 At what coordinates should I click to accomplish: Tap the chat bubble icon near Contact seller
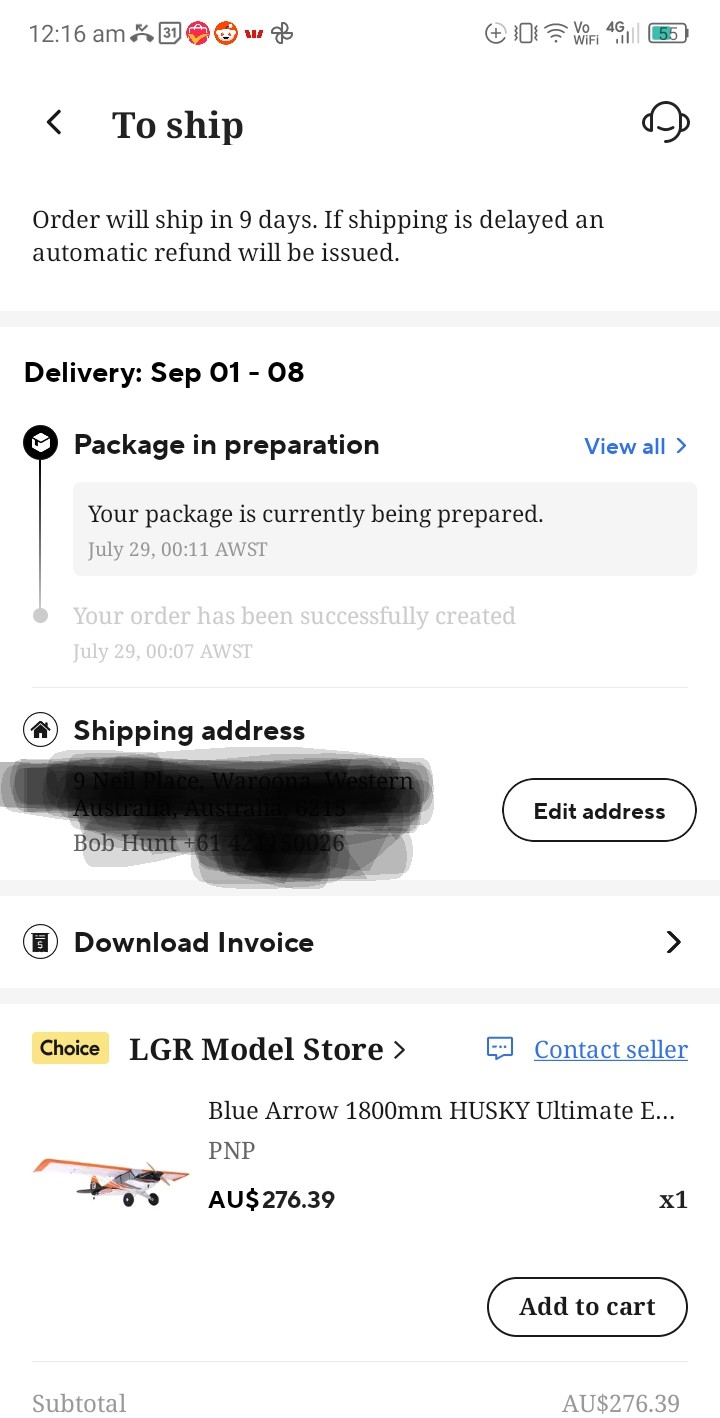[x=499, y=1048]
